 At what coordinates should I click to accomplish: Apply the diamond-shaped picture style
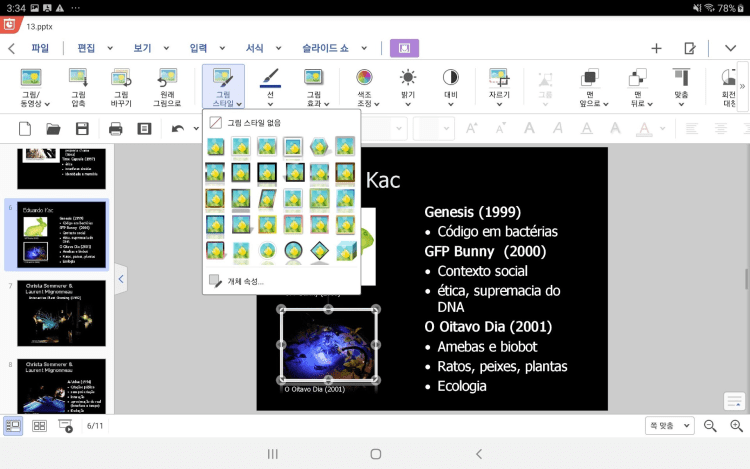coord(319,250)
